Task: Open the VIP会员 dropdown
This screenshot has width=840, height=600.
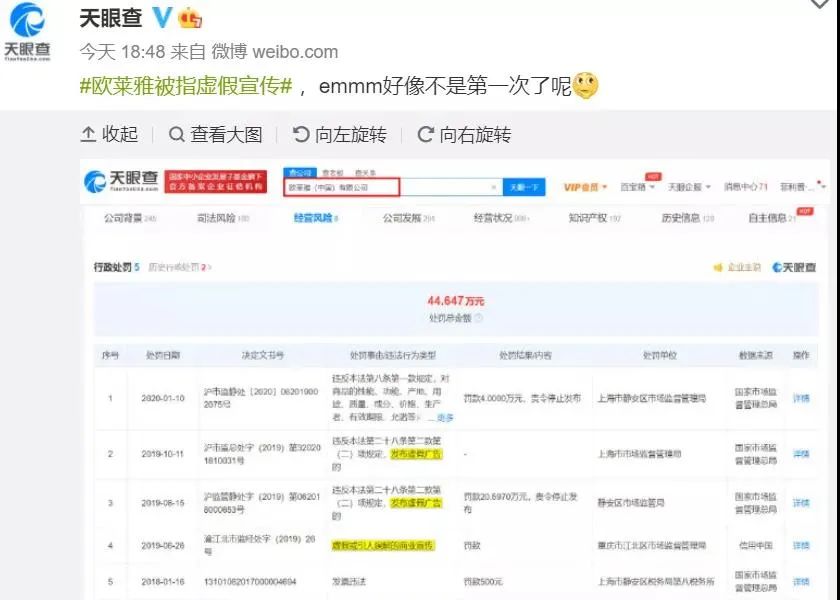Action: [x=586, y=188]
